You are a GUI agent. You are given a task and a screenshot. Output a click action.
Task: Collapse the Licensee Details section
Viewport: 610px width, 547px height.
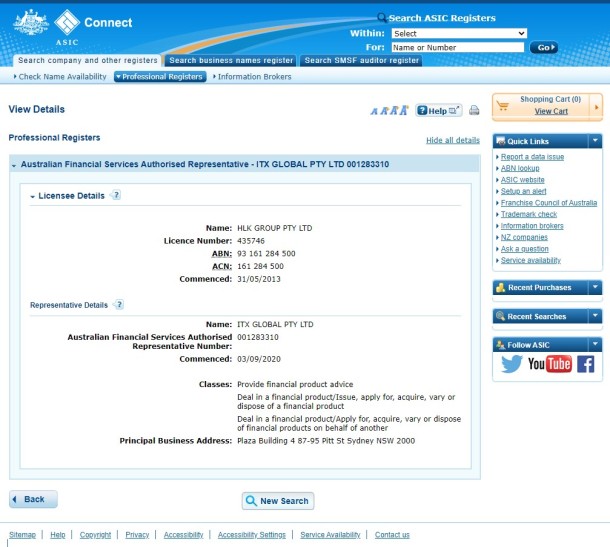coord(33,197)
